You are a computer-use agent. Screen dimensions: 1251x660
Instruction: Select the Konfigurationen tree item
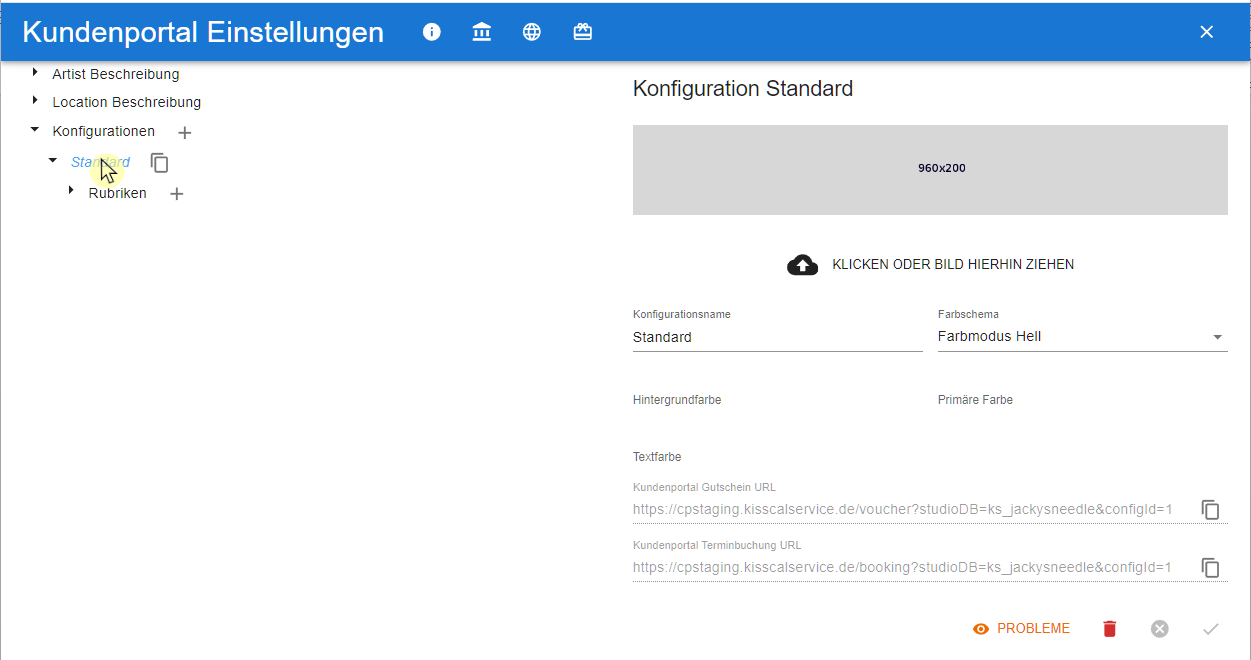pos(104,131)
